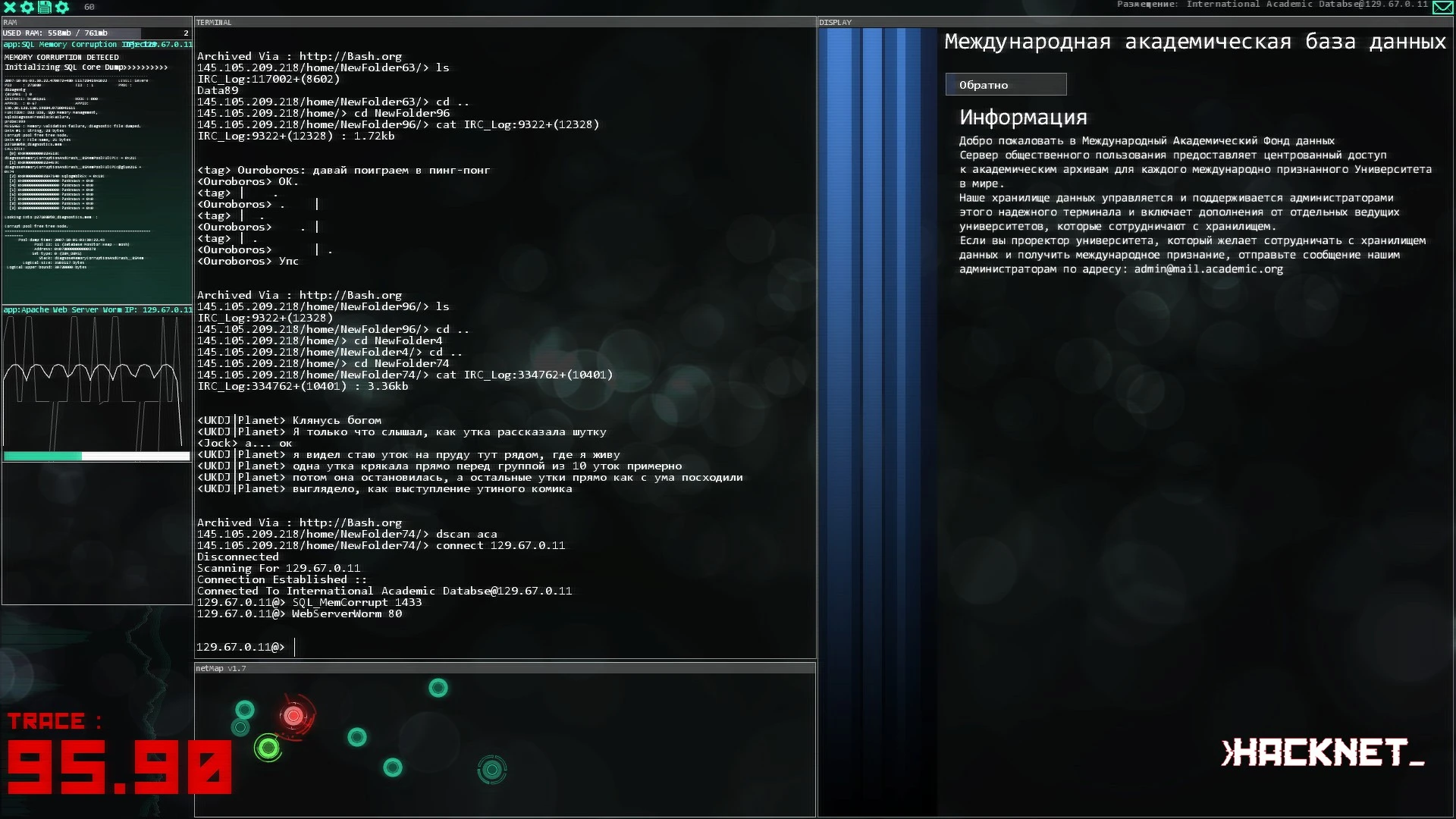Click the bottom-middle teal netMap node
The height and width of the screenshot is (819, 1456).
pyautogui.click(x=393, y=767)
